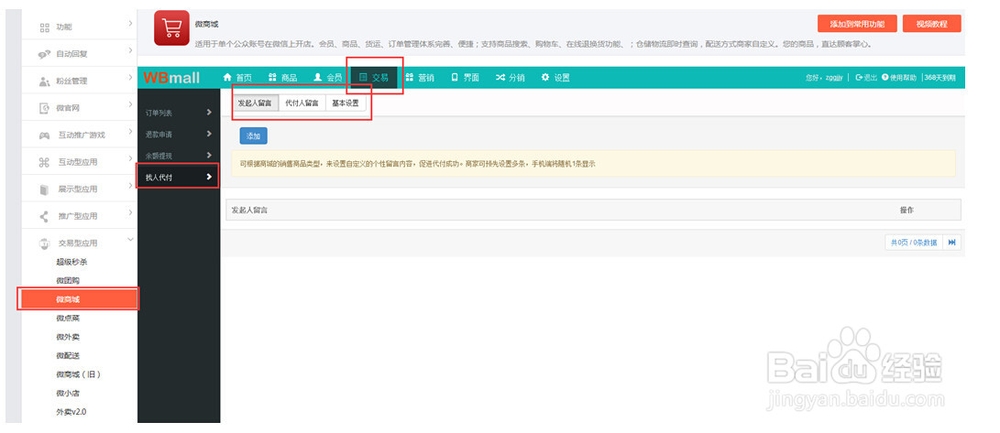This screenshot has width=1000, height=433.
Task: Click the WBmall logo
Action: [x=172, y=78]
